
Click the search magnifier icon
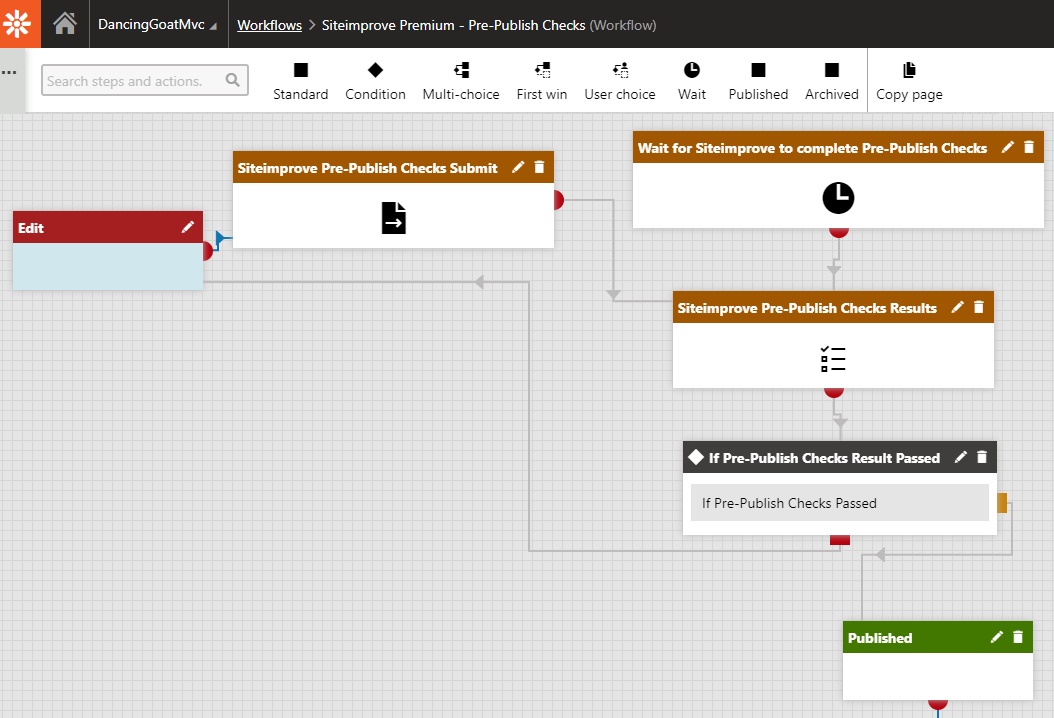coord(233,80)
